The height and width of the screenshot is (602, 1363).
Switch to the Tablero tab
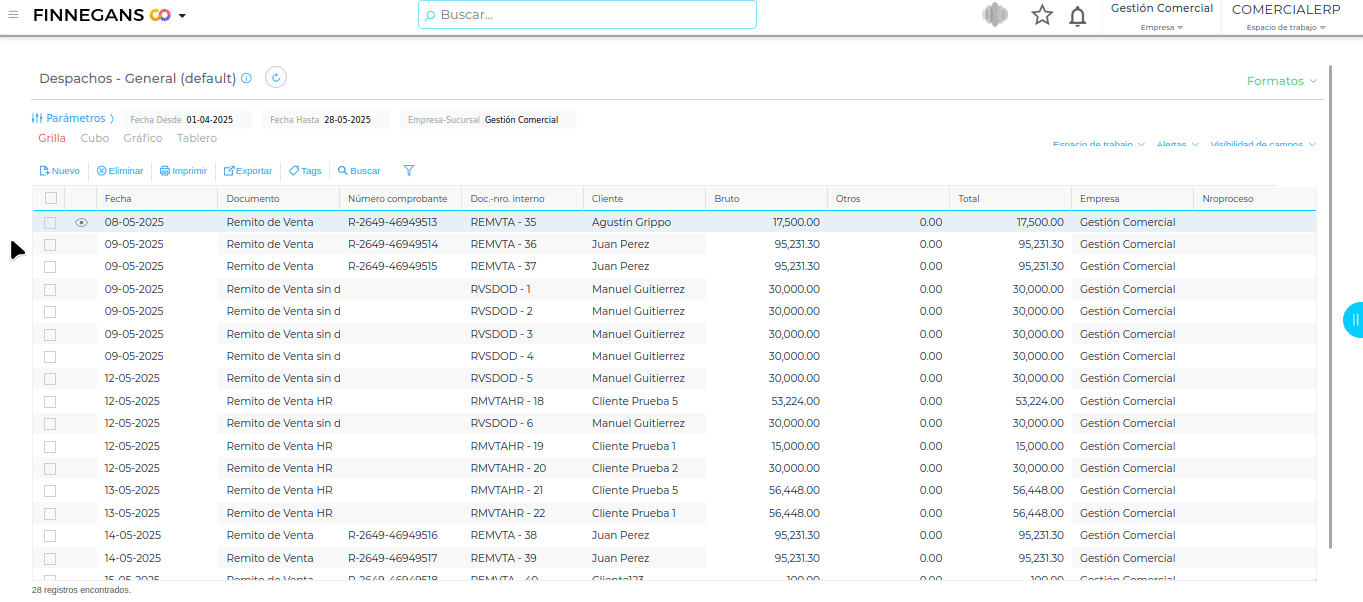click(x=197, y=139)
